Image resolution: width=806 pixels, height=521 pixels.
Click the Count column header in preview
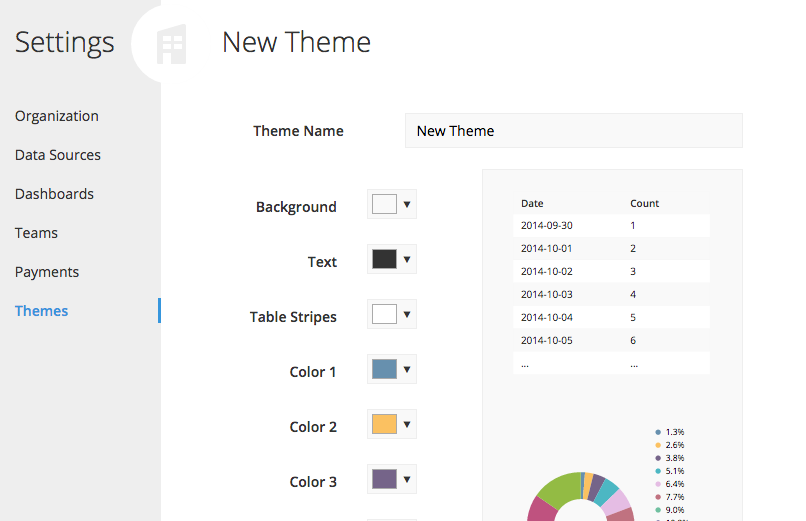645,203
